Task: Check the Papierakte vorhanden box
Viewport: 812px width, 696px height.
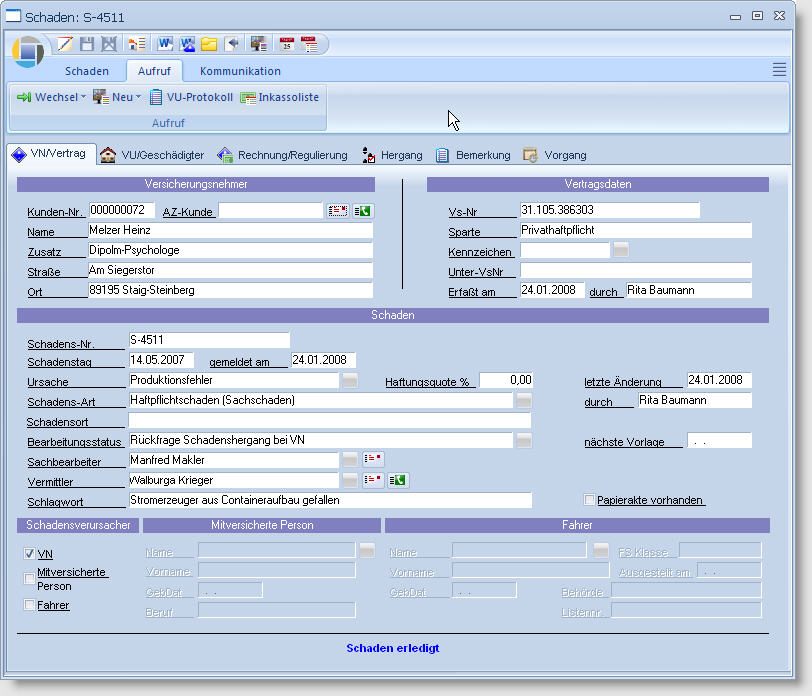Action: click(589, 500)
